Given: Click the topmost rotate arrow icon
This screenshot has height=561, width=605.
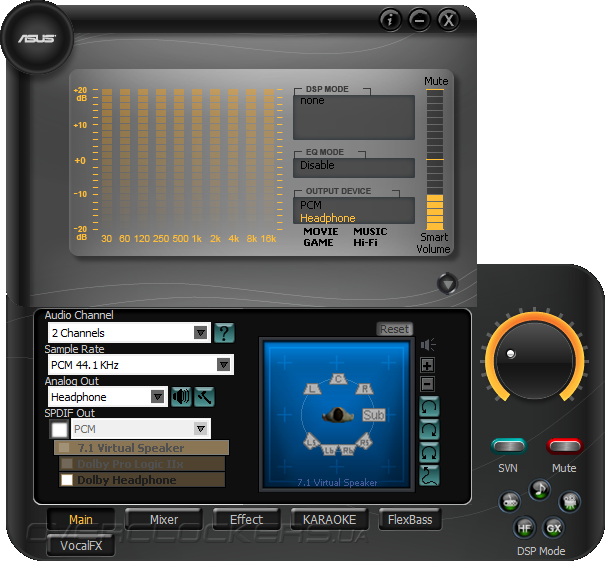Looking at the screenshot, I should coord(429,407).
